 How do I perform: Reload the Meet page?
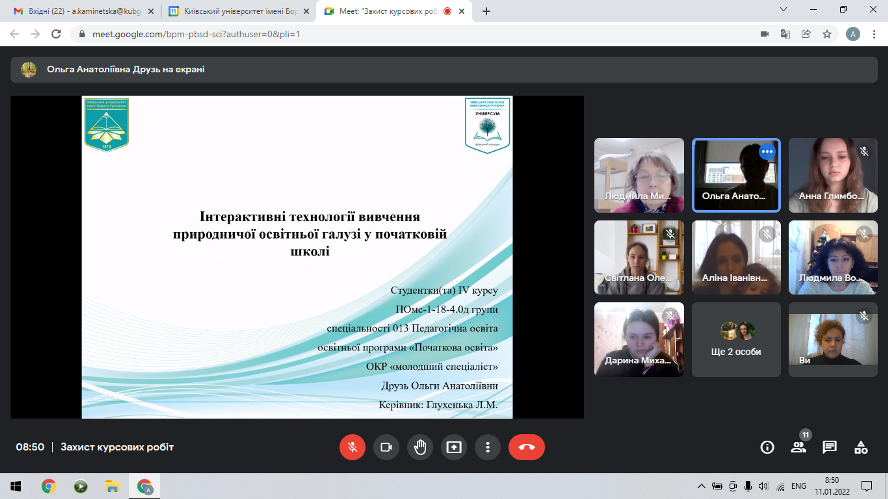(x=56, y=34)
